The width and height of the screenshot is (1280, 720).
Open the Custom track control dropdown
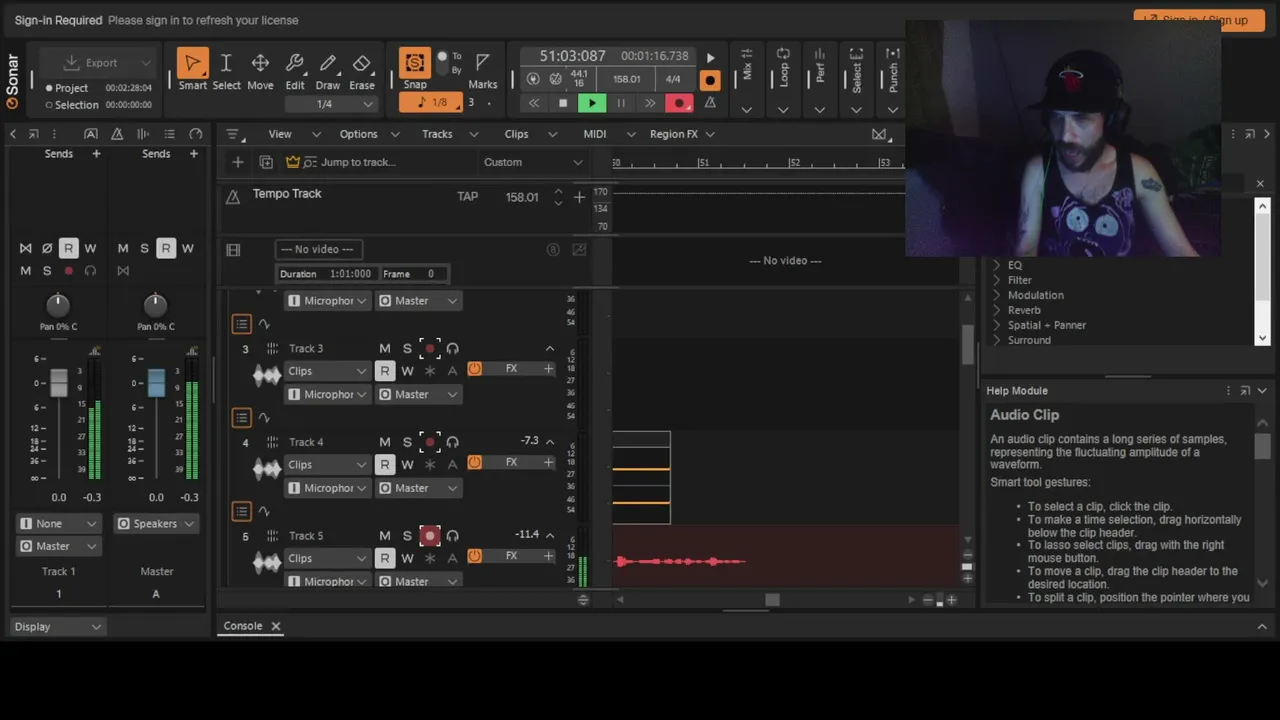[x=533, y=162]
